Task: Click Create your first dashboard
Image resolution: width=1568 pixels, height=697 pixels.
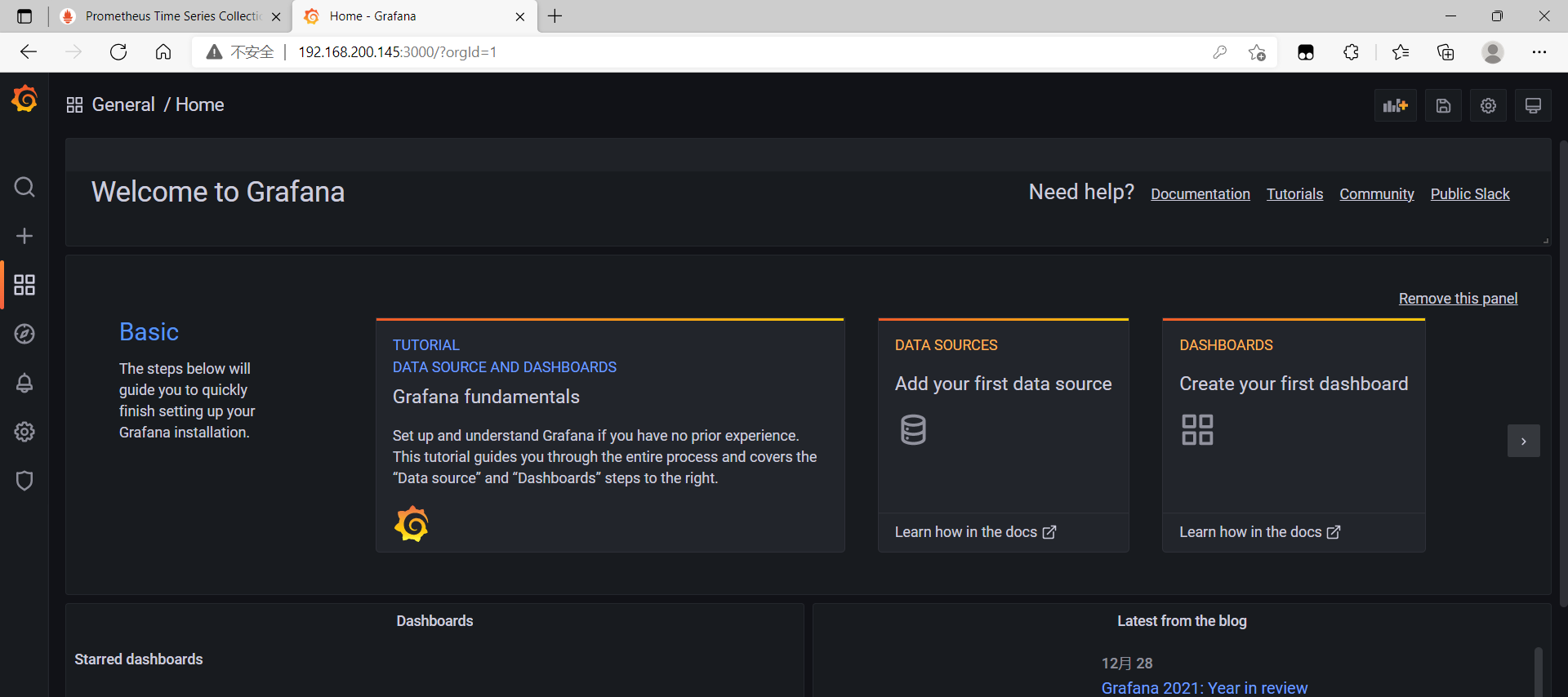Action: tap(1294, 384)
